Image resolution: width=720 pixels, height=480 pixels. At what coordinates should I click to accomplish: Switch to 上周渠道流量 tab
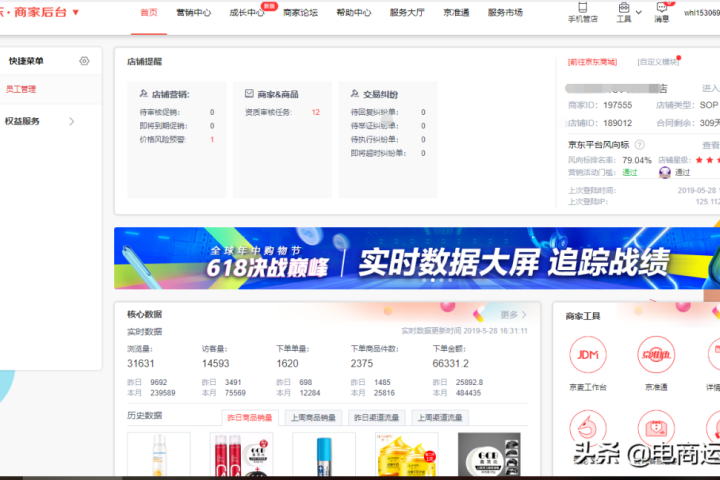click(x=440, y=418)
